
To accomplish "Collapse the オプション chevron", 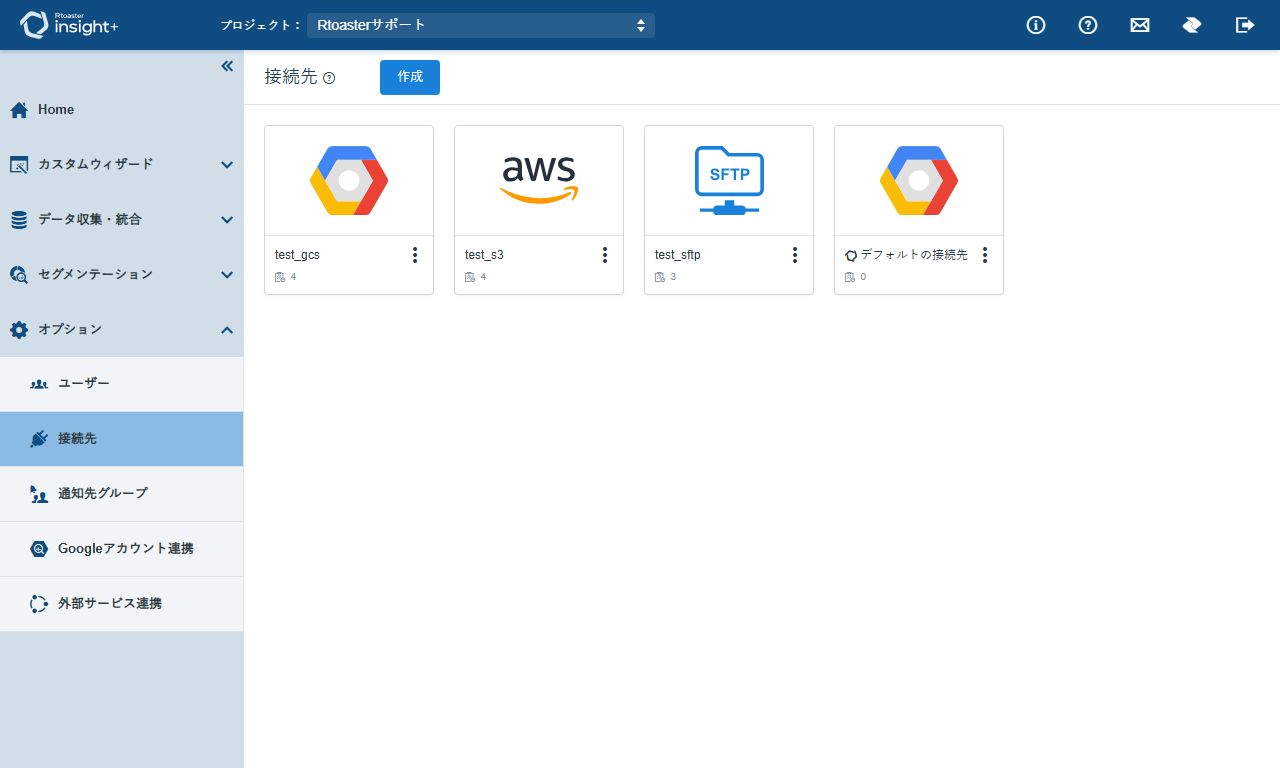I will click(x=227, y=330).
